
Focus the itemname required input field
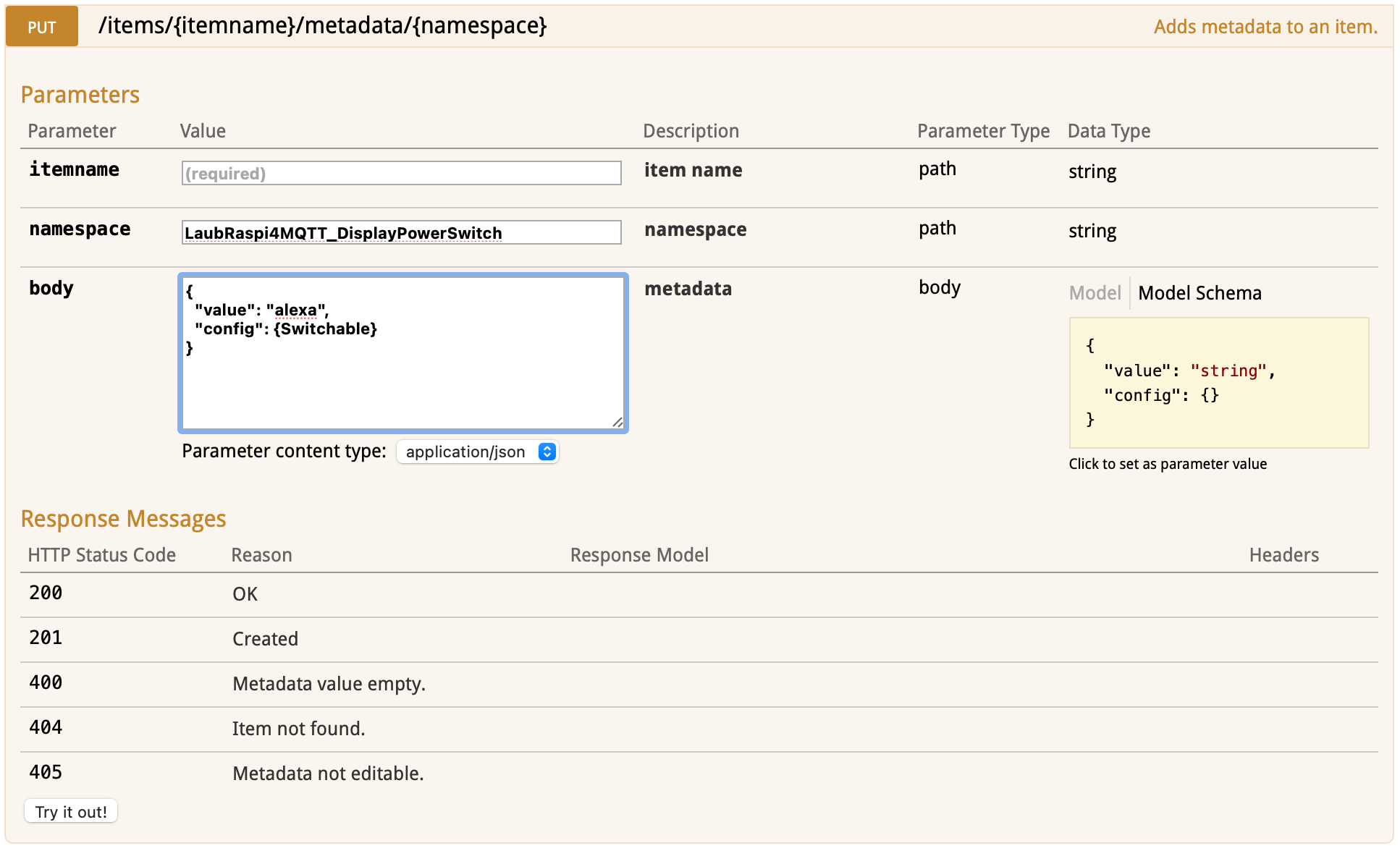pos(401,174)
